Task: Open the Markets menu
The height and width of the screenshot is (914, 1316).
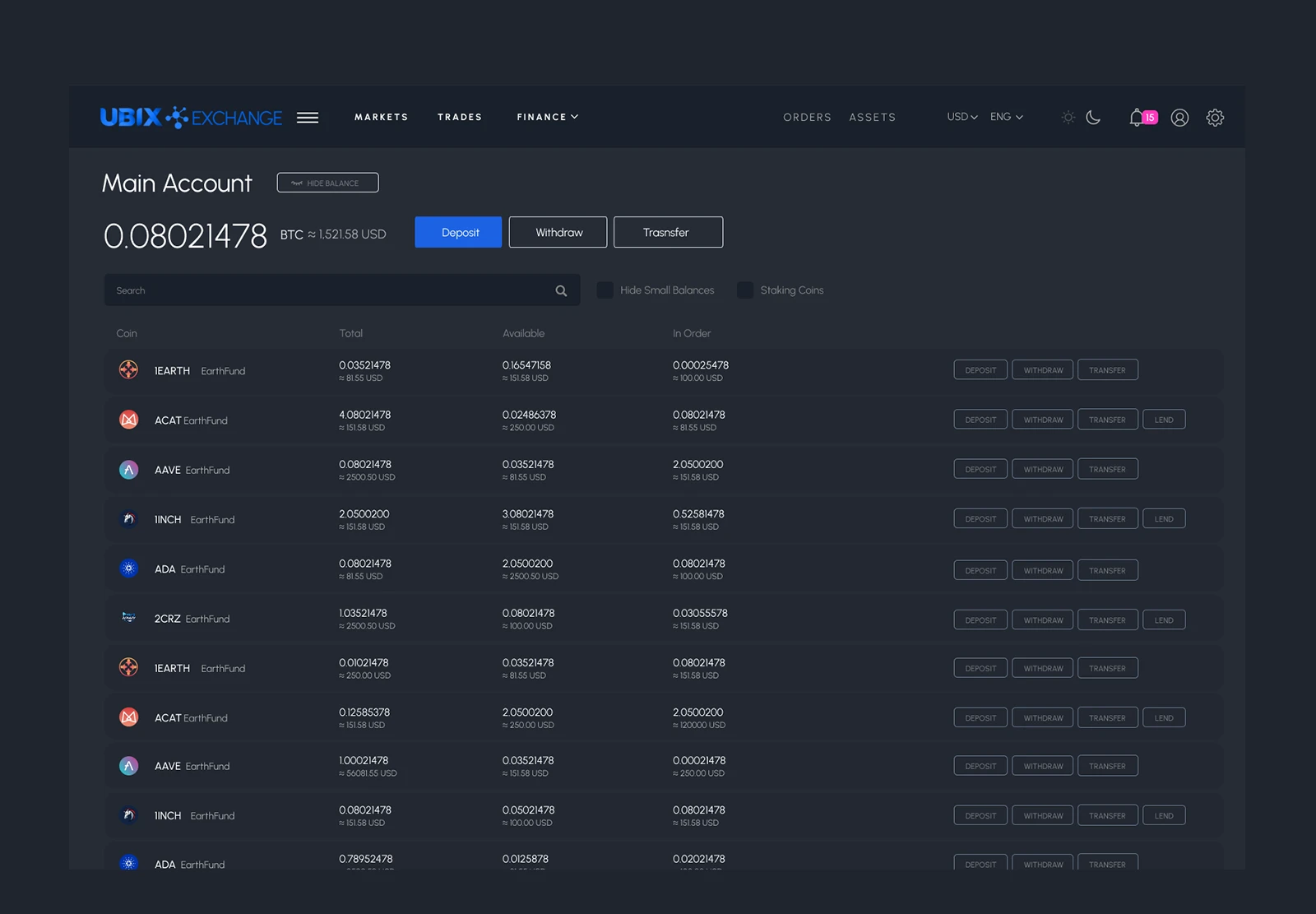Action: pos(381,117)
